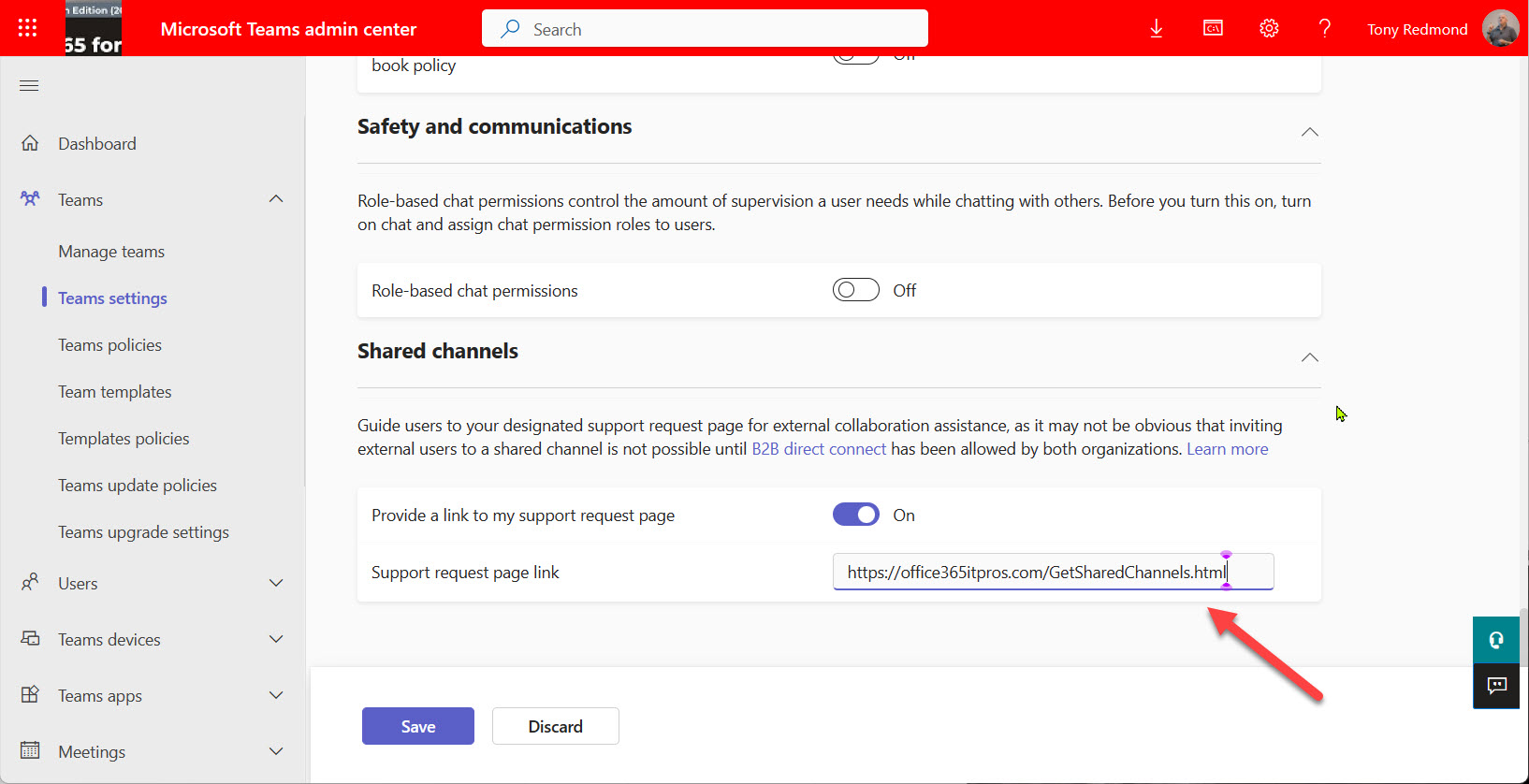Click the Safety and communications heading
This screenshot has width=1529, height=784.
[x=494, y=126]
